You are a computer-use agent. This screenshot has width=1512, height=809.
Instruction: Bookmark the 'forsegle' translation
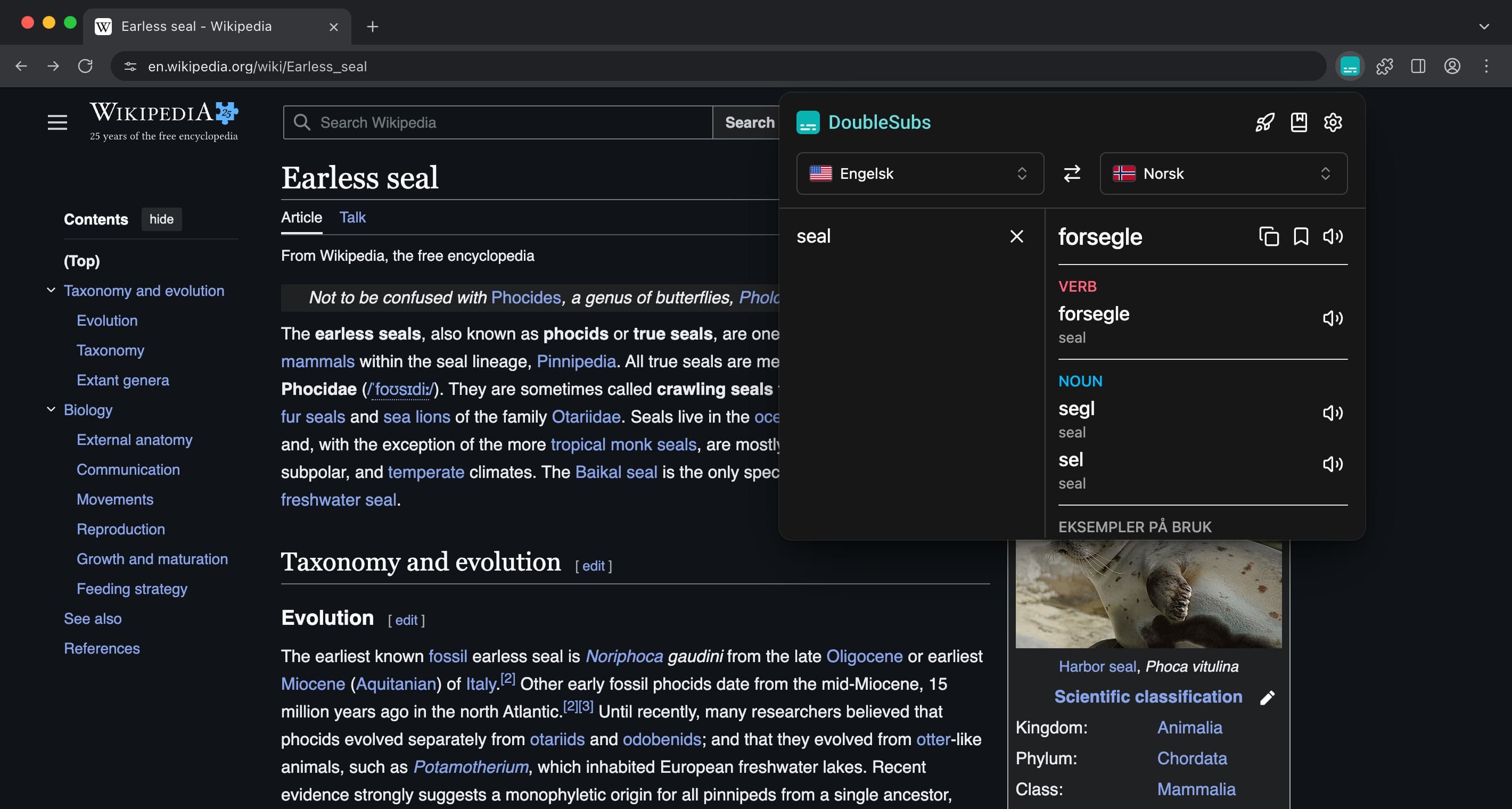pos(1301,236)
